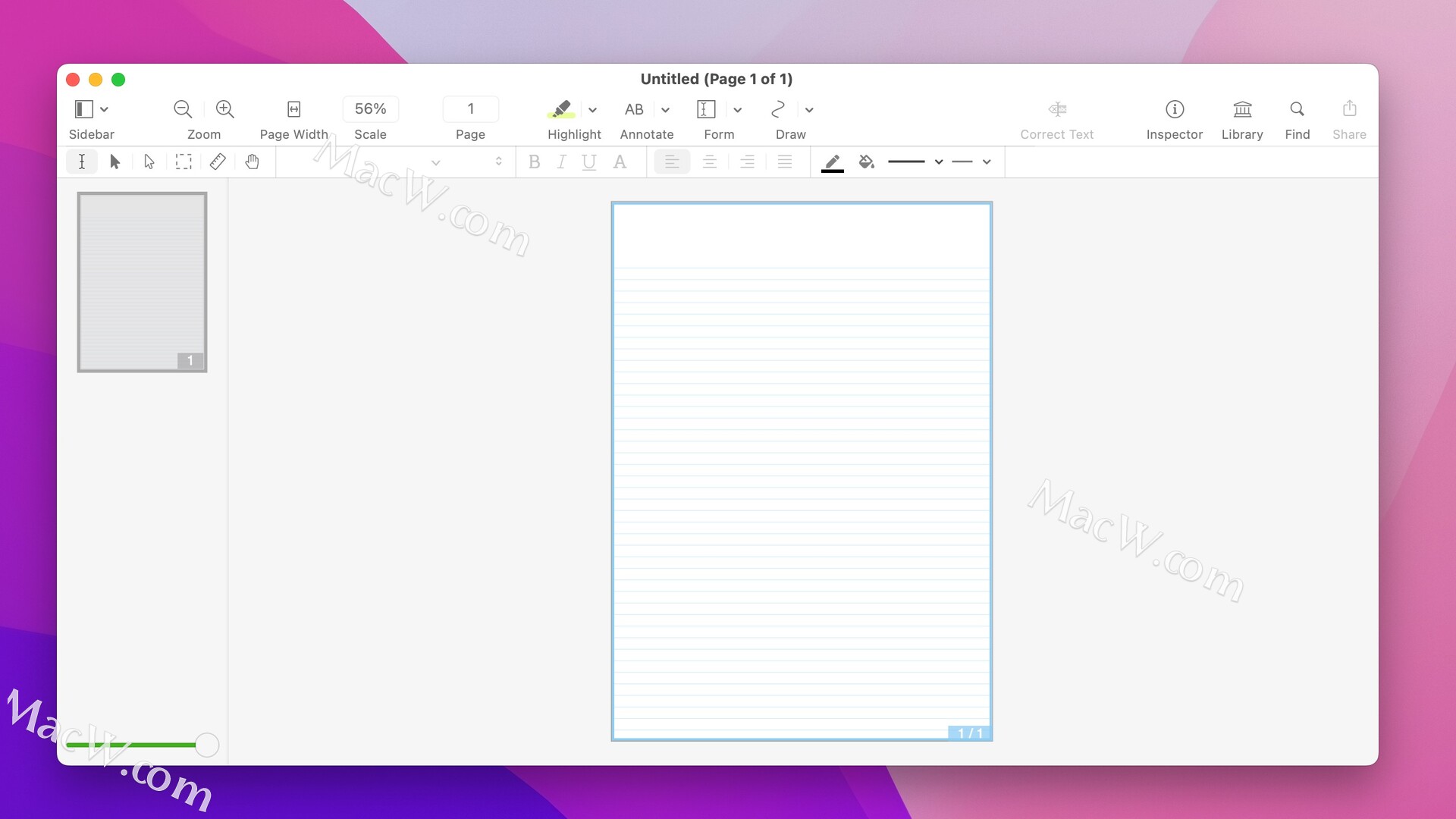Viewport: 1456px width, 819px height.
Task: Select the Annotate AB text tool
Action: (x=634, y=109)
